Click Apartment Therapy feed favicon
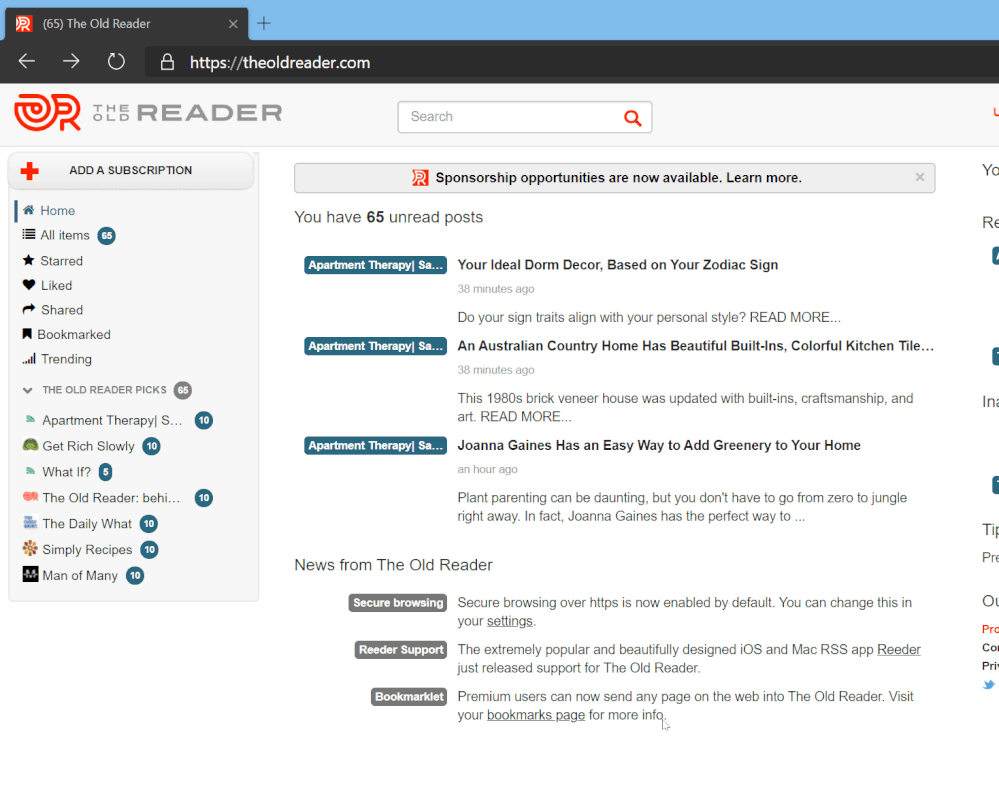The width and height of the screenshot is (999, 787). click(30, 419)
